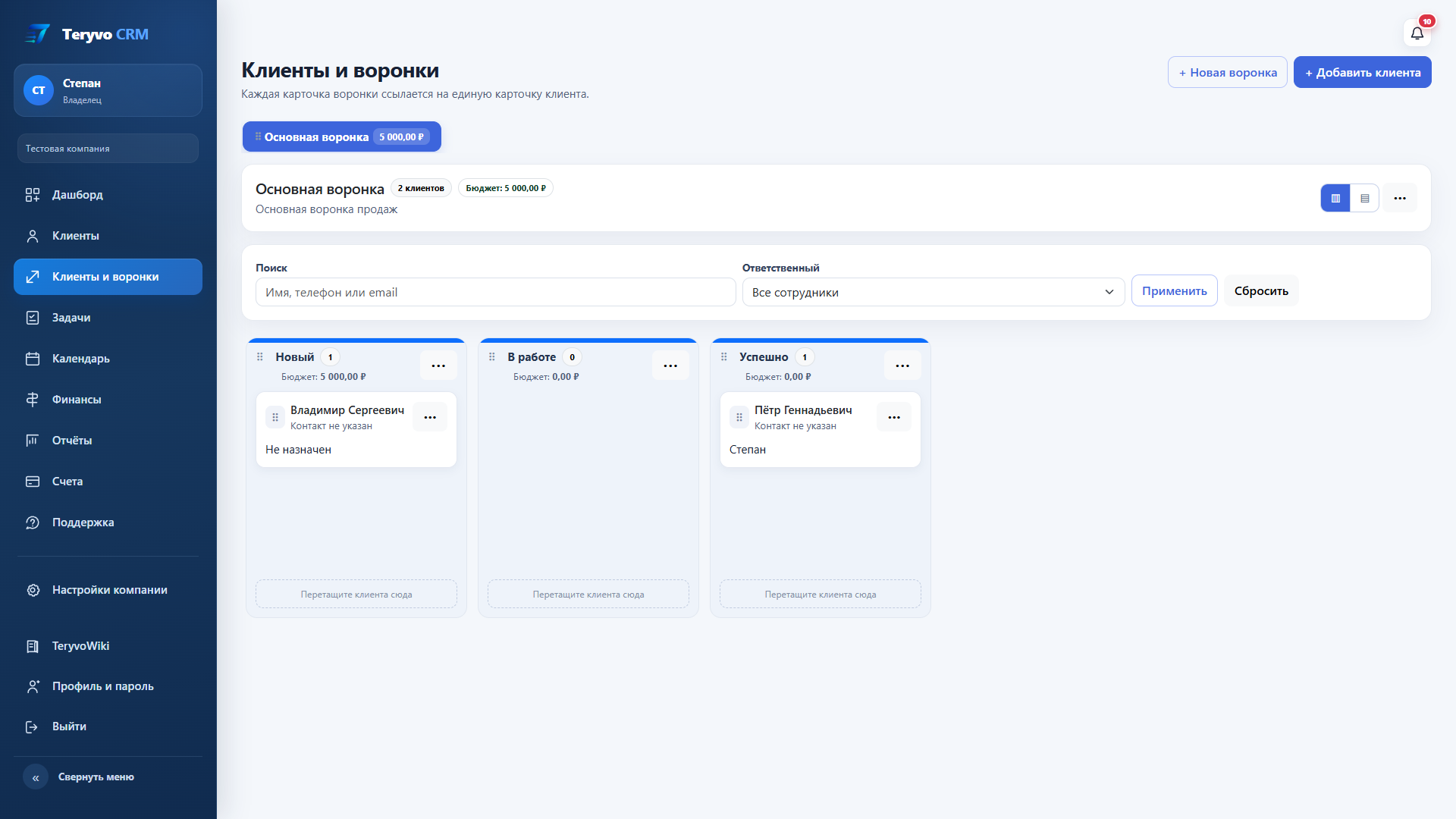Image resolution: width=1456 pixels, height=819 pixels.
Task: Open Отчёты in the sidebar
Action: point(108,441)
